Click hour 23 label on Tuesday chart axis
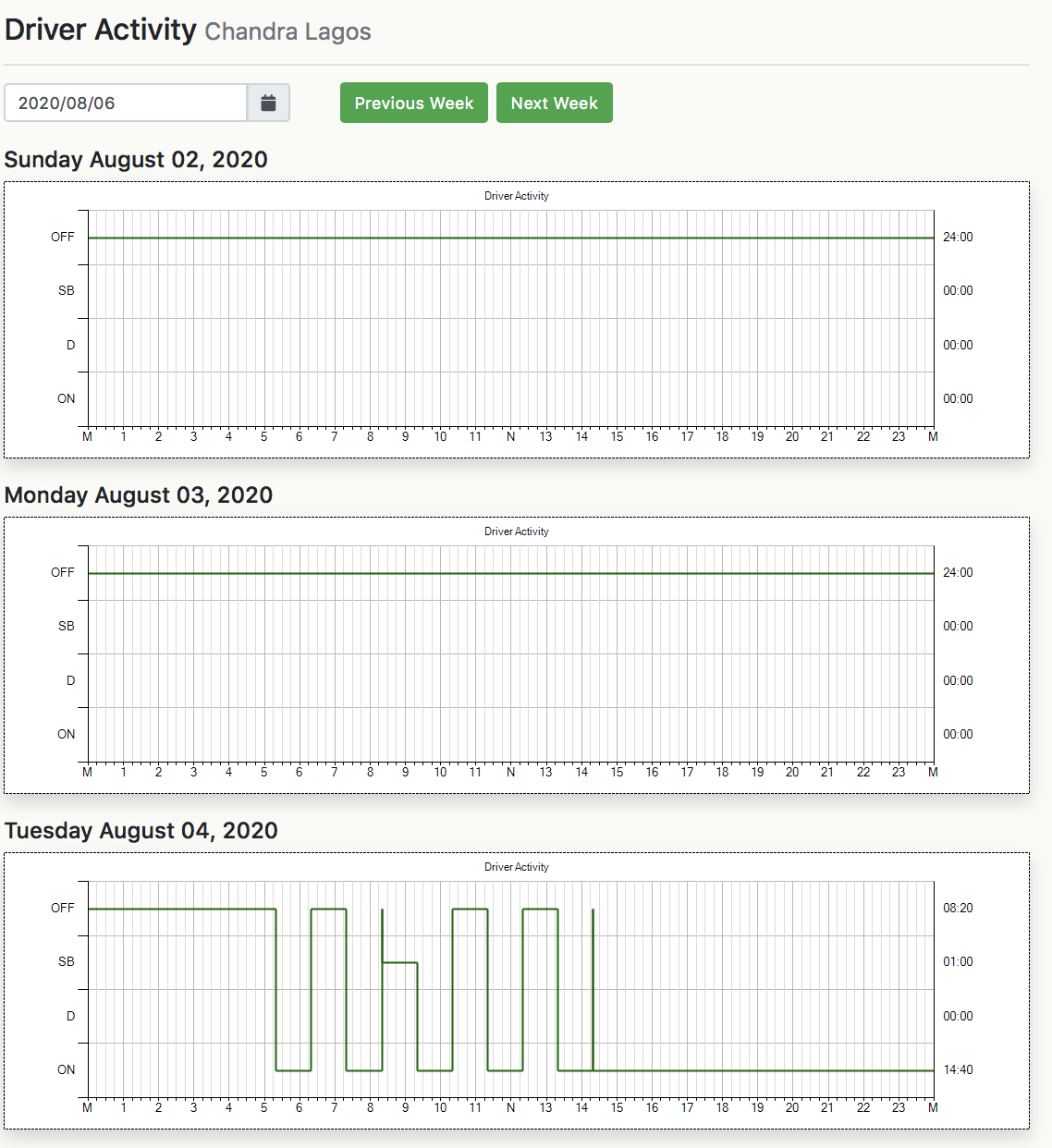The width and height of the screenshot is (1052, 1148). pyautogui.click(x=899, y=1108)
